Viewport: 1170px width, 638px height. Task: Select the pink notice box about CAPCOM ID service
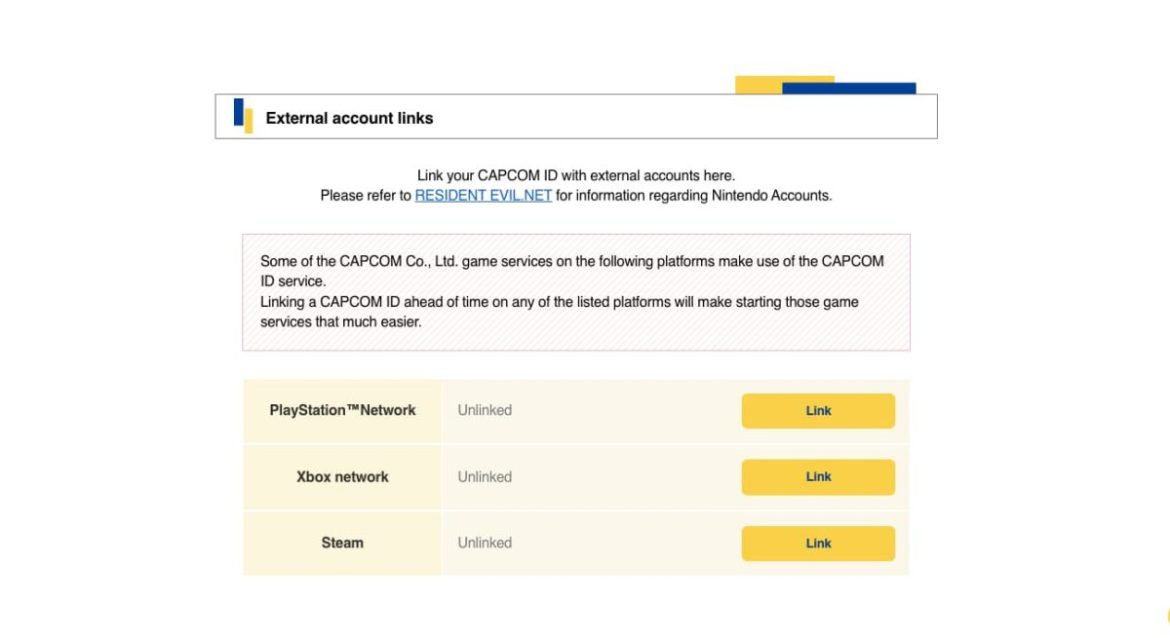[x=576, y=291]
